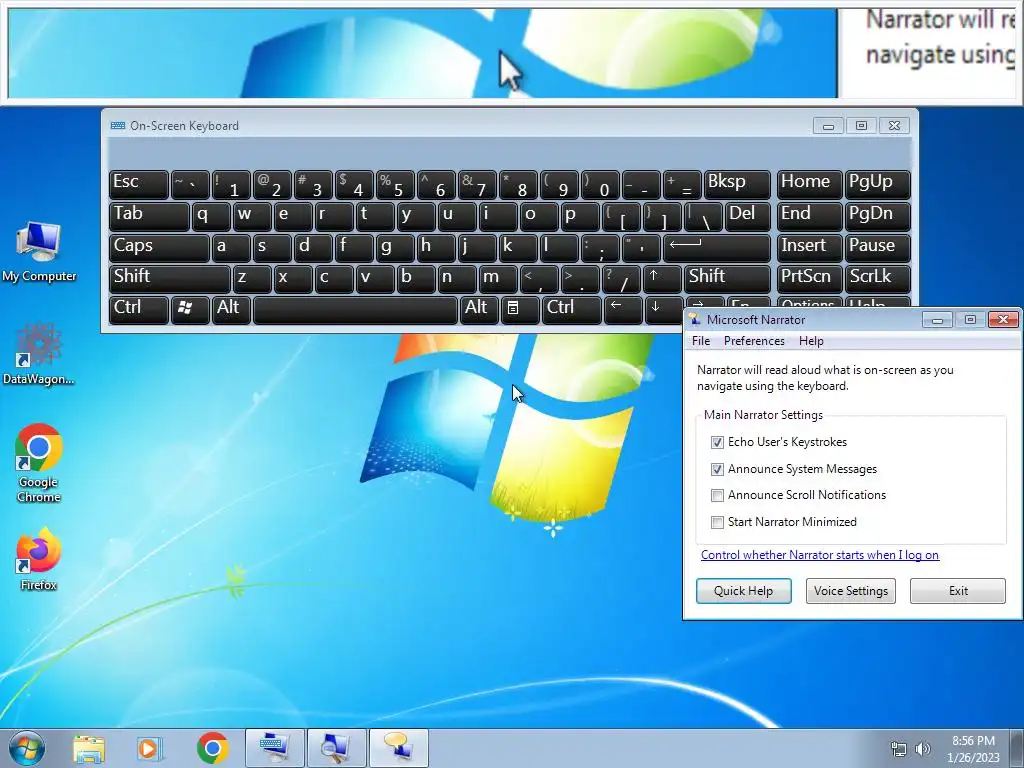Screen dimensions: 1024x768
Task: Click Exit button in Narrator
Action: point(958,591)
